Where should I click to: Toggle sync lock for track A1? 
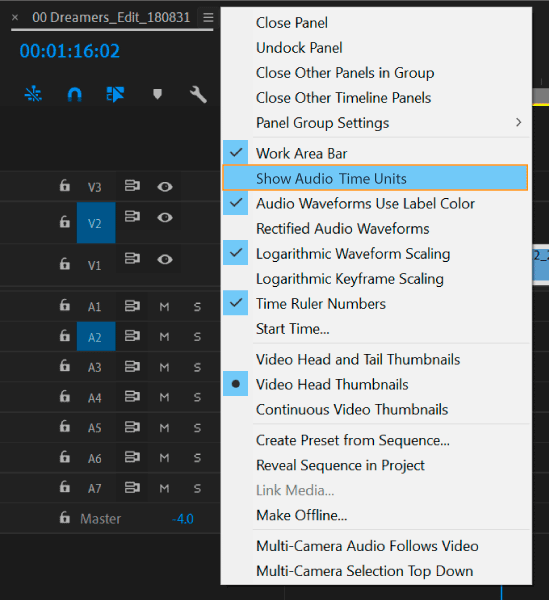pyautogui.click(x=132, y=306)
